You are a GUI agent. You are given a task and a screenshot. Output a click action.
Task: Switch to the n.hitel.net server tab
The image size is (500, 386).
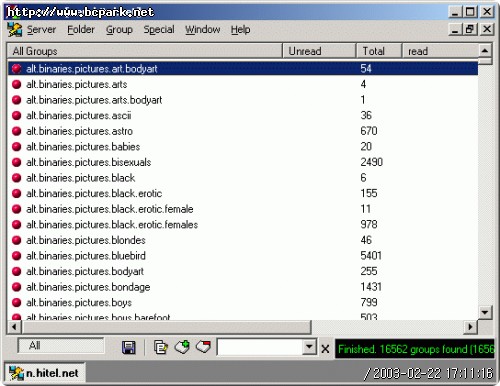pos(45,373)
